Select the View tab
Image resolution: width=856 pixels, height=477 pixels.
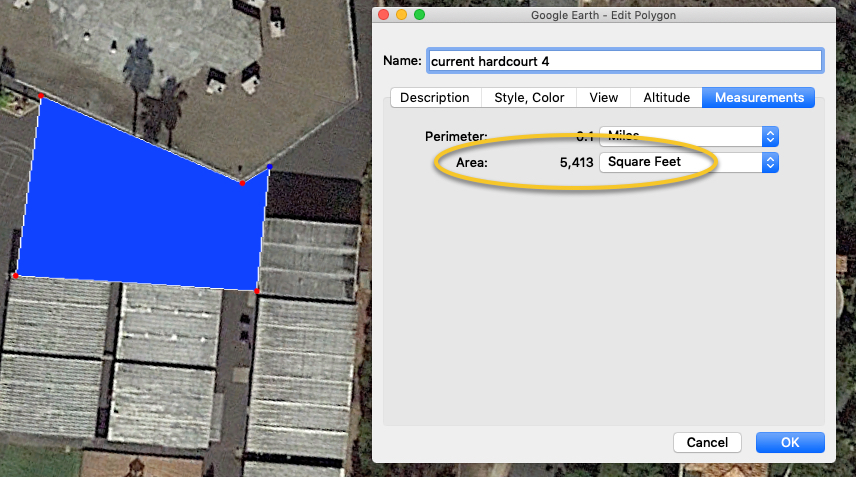click(x=603, y=98)
